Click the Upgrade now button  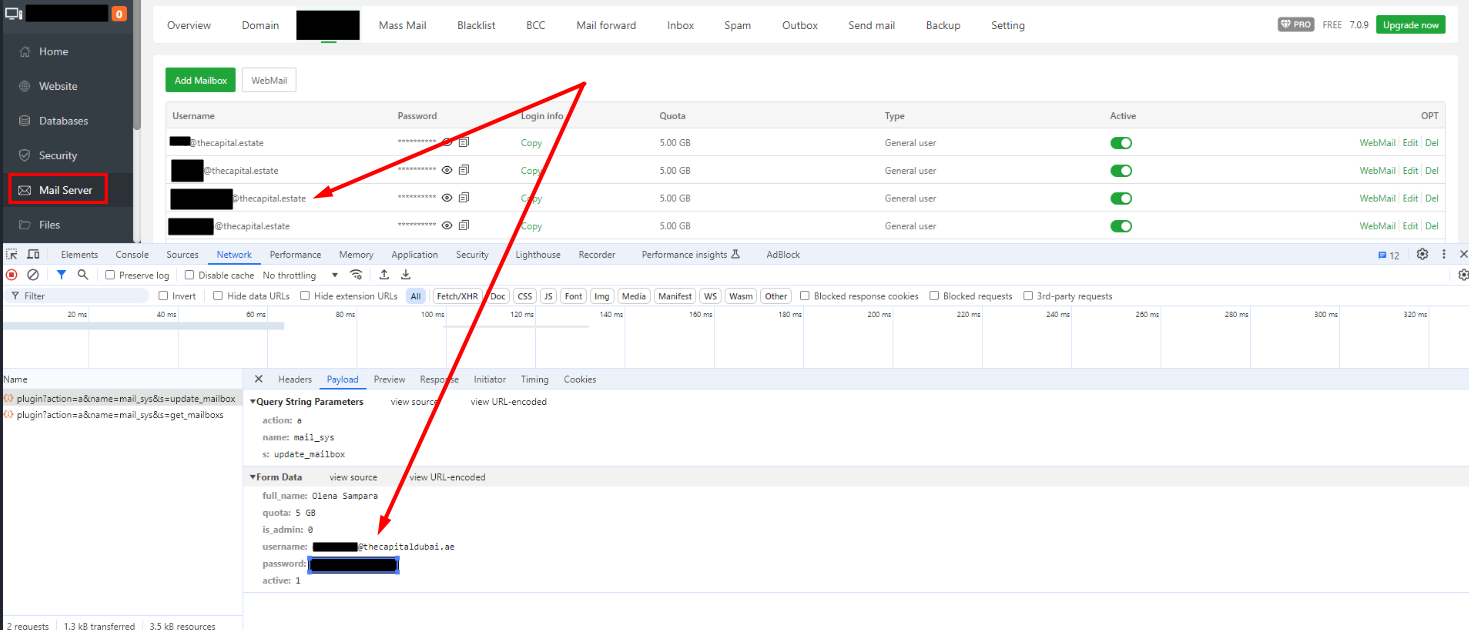click(x=1410, y=25)
